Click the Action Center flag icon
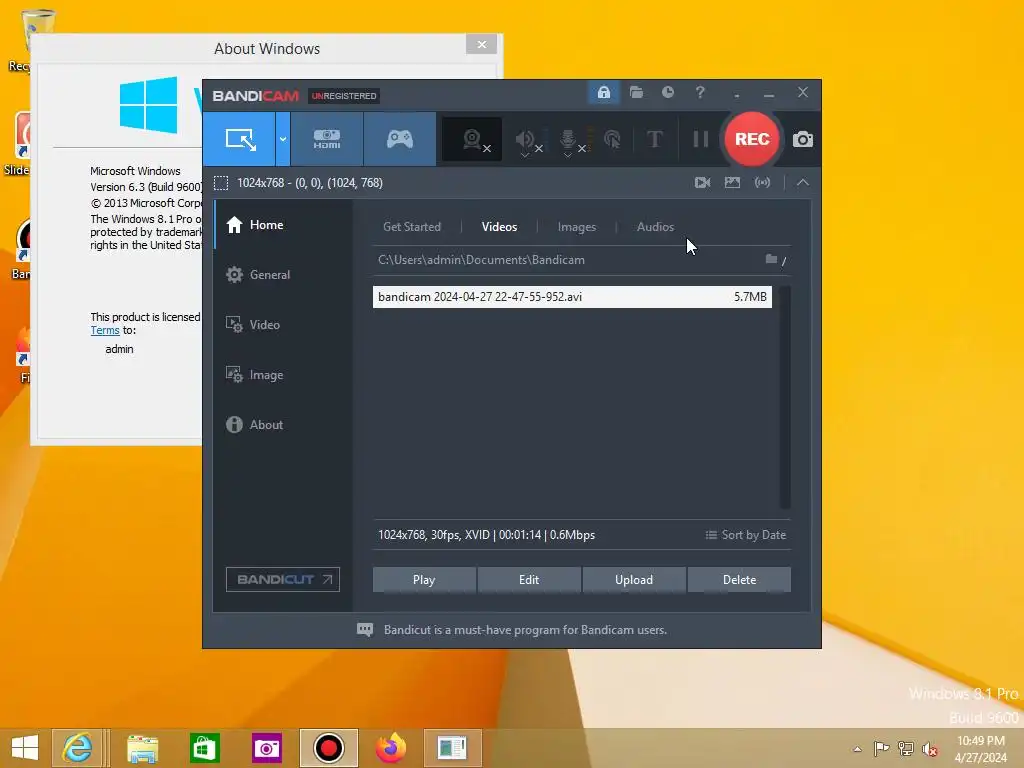The width and height of the screenshot is (1024, 768). tap(881, 749)
